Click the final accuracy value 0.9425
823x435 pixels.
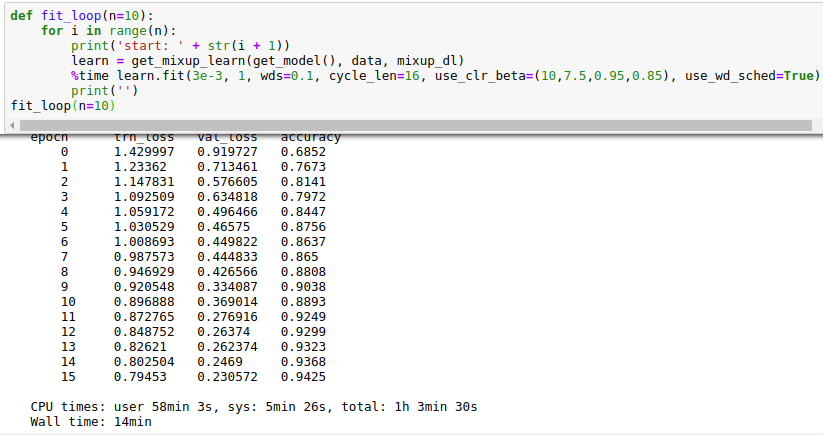tap(302, 377)
